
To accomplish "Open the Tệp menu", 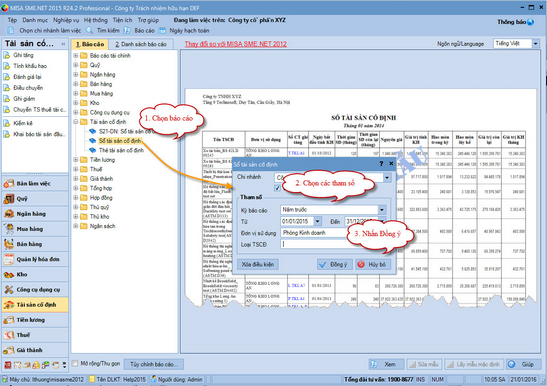I will pos(12,20).
